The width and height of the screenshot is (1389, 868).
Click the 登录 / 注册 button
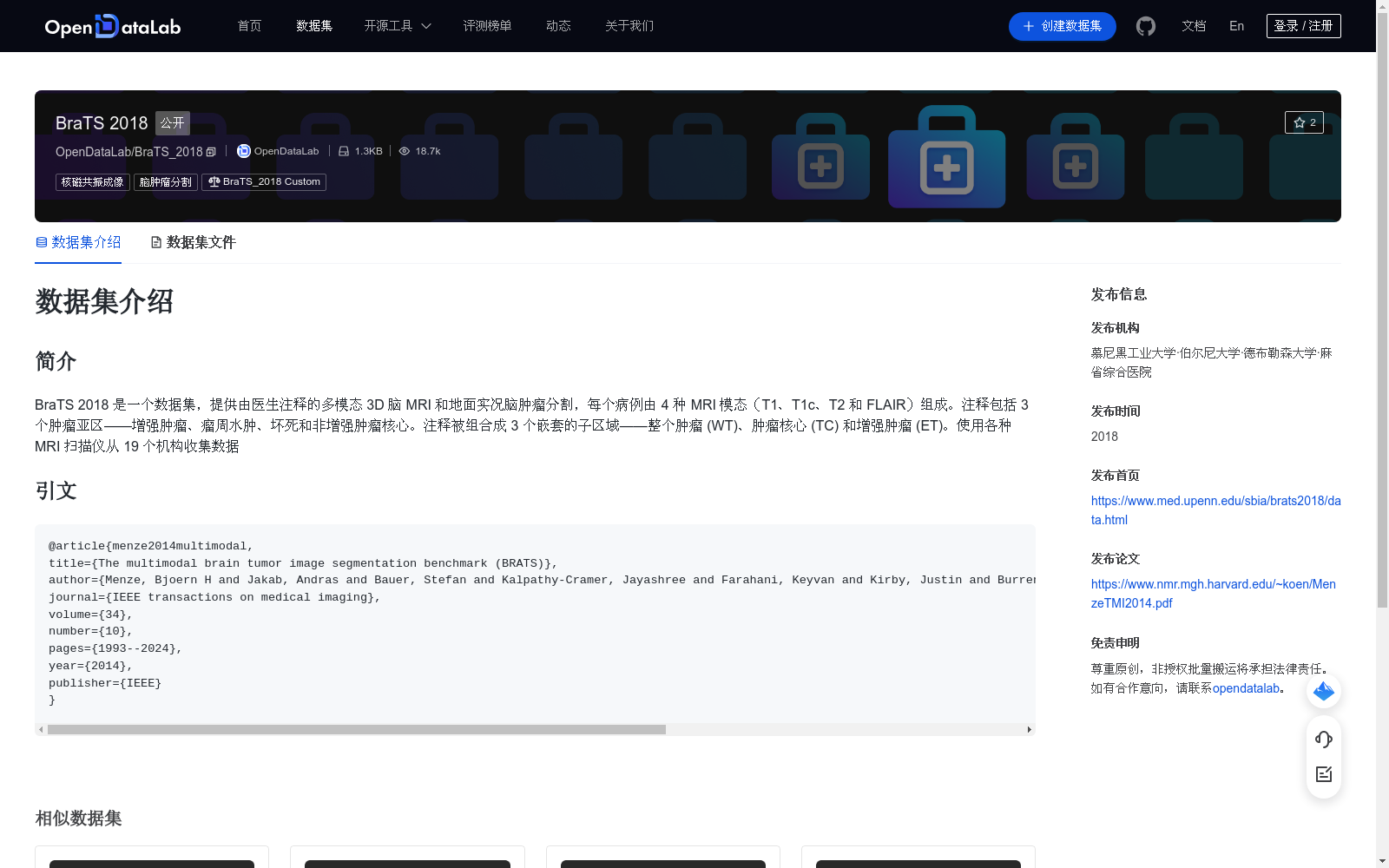1304,26
